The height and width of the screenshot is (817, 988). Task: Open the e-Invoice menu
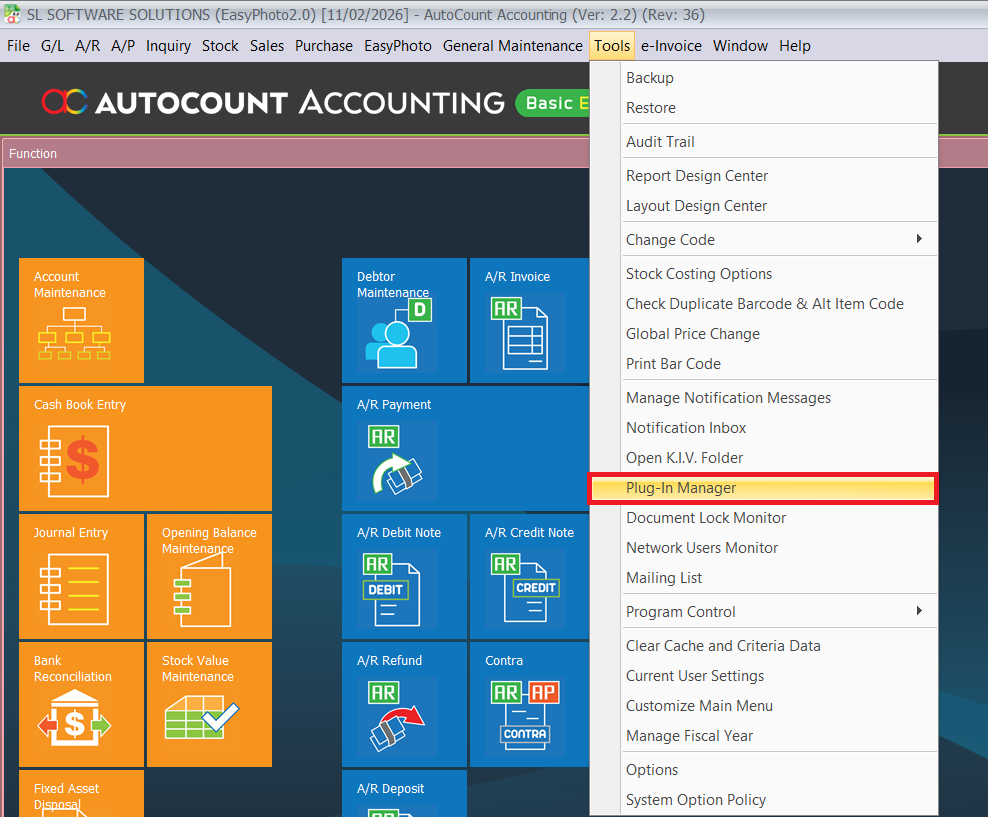[671, 46]
